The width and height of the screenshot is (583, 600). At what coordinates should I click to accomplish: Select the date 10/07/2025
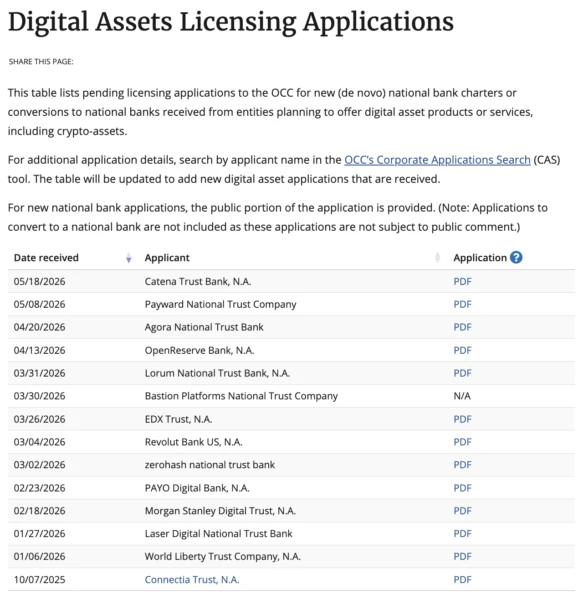point(39,580)
